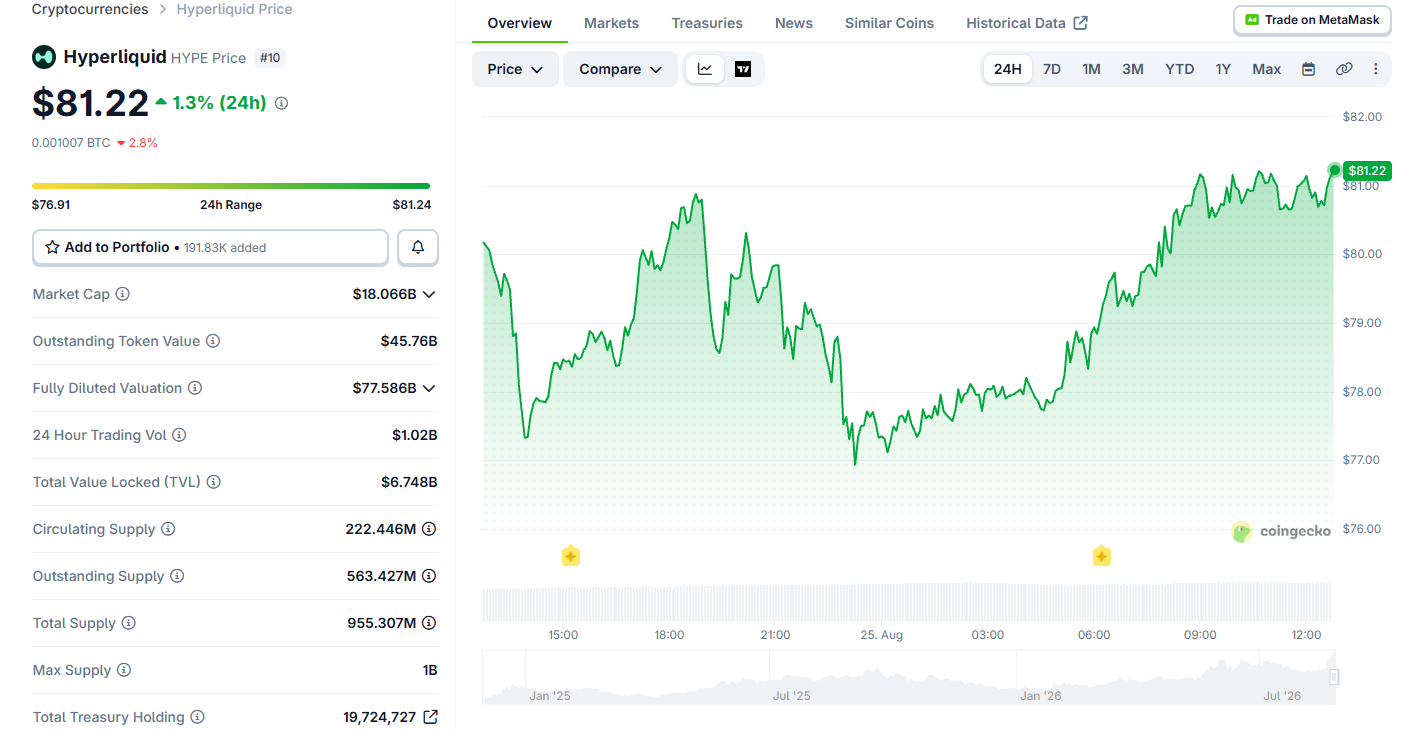This screenshot has height=729, width=1405.
Task: Click the historical overview mini chart
Action: (908, 677)
